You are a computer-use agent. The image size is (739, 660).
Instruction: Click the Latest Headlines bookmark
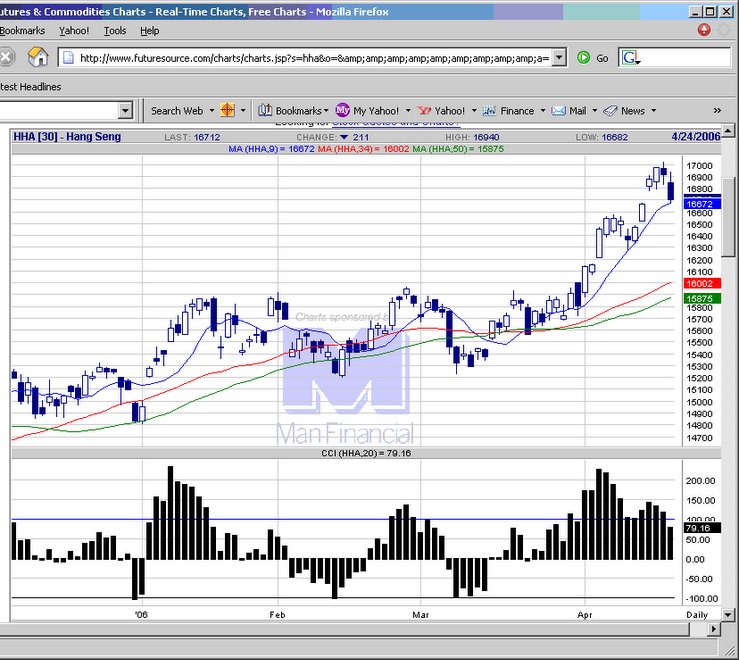[x=30, y=87]
